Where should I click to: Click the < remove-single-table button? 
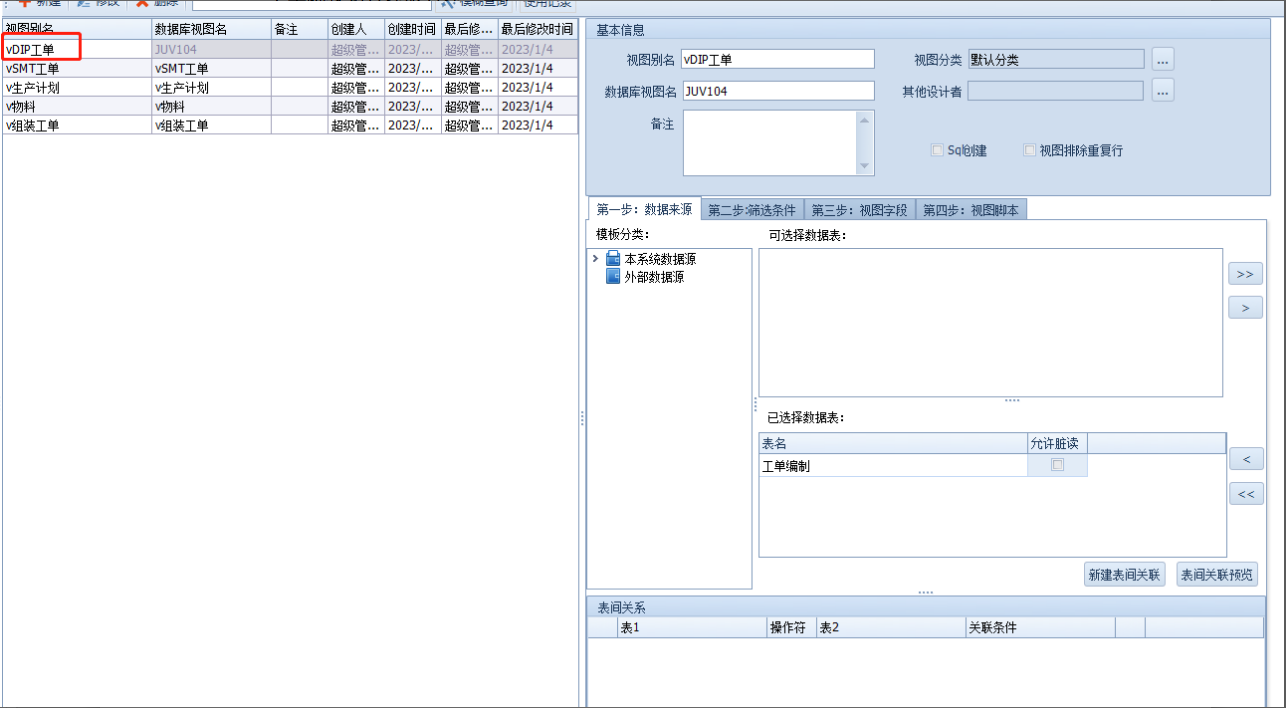[x=1245, y=459]
